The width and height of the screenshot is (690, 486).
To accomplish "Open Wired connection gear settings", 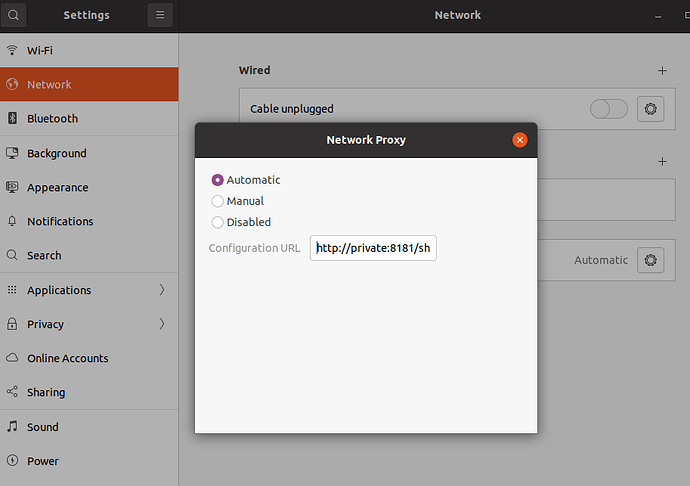I will pyautogui.click(x=650, y=109).
